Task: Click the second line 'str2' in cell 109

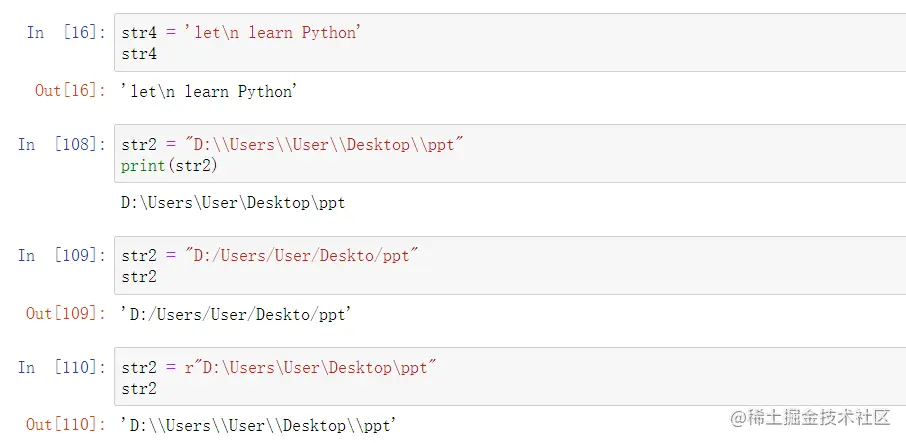Action: tap(139, 277)
